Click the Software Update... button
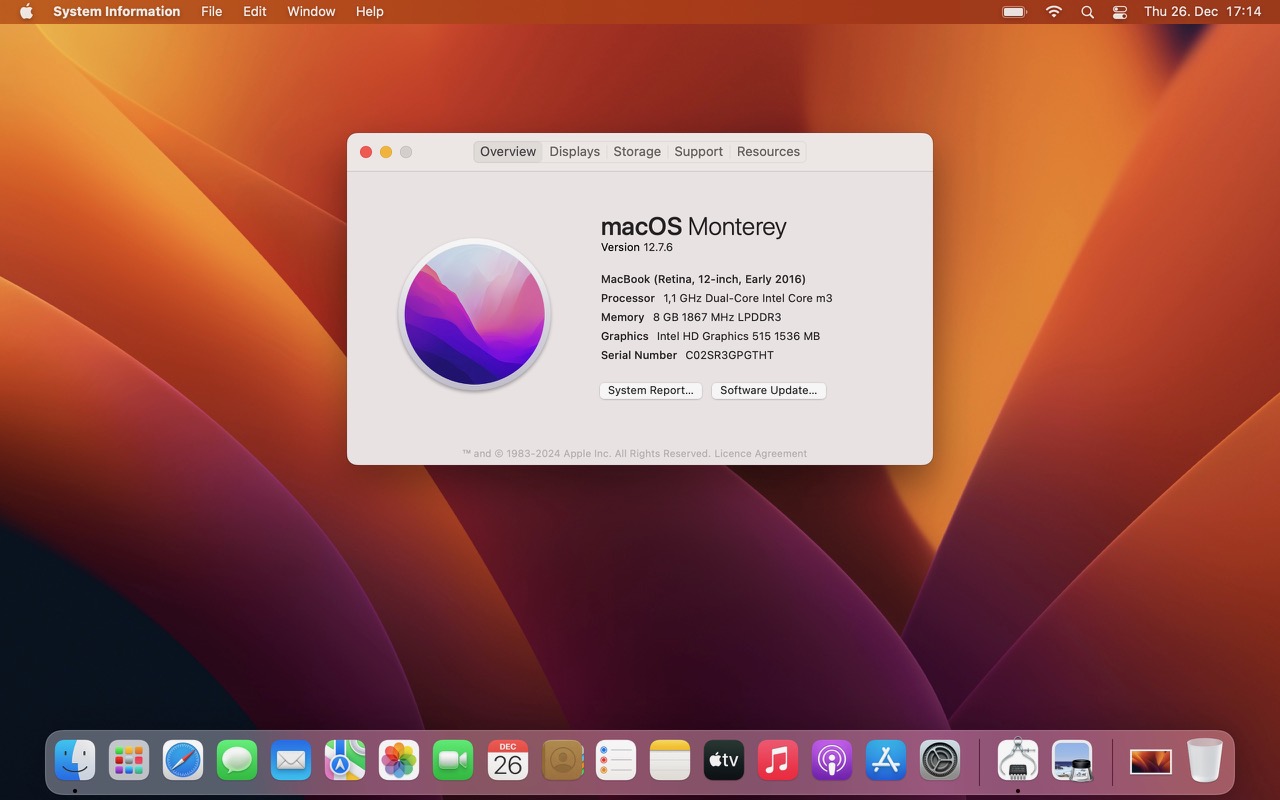This screenshot has height=800, width=1280. click(x=769, y=391)
